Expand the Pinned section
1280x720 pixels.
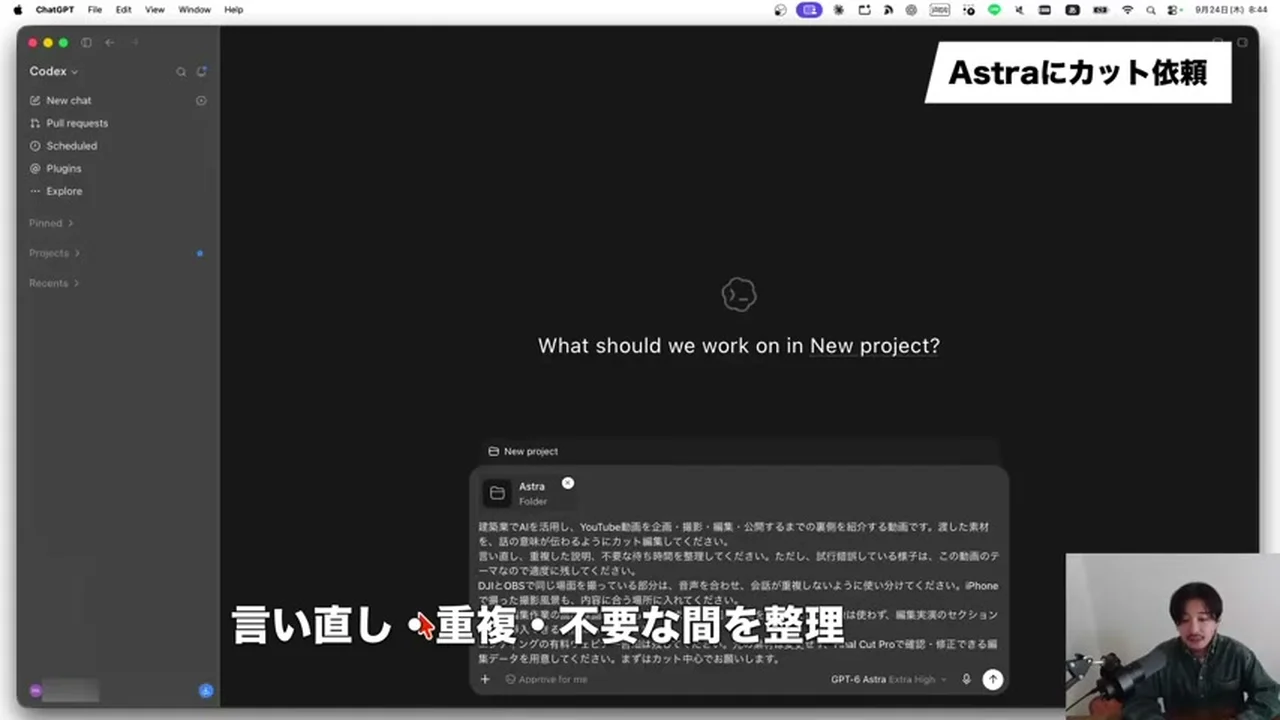coord(51,223)
